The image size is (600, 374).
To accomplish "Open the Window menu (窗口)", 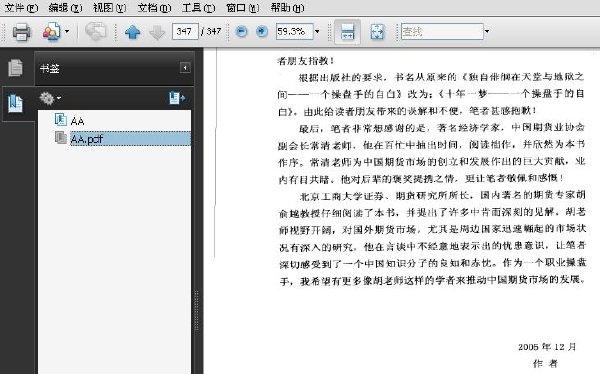I will coord(243,8).
